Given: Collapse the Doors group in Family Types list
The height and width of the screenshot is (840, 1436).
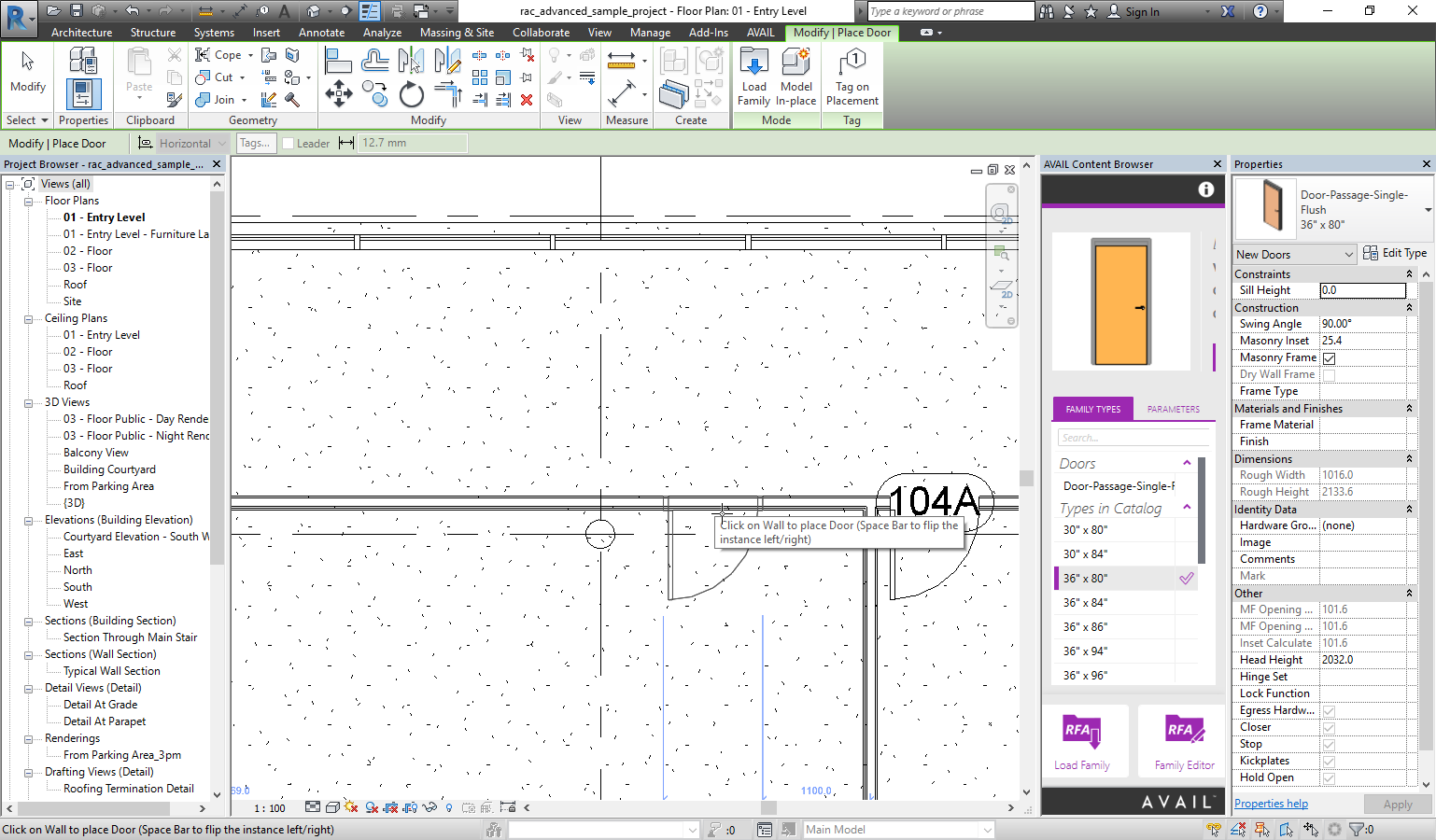Looking at the screenshot, I should (x=1187, y=462).
